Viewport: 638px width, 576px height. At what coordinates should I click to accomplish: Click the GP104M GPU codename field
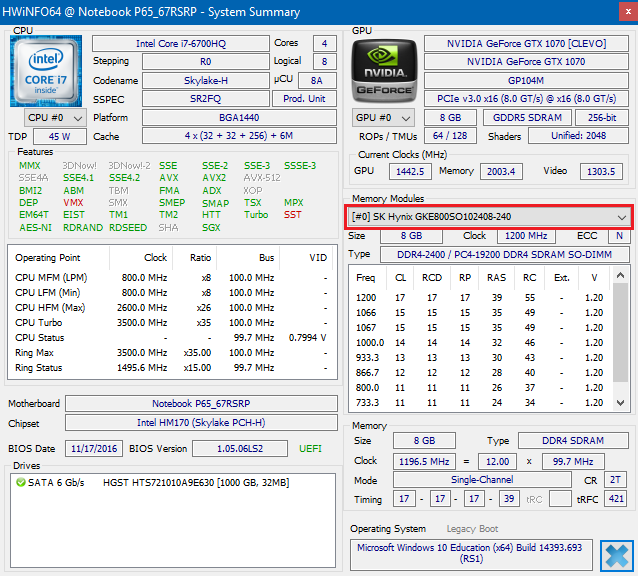click(526, 81)
